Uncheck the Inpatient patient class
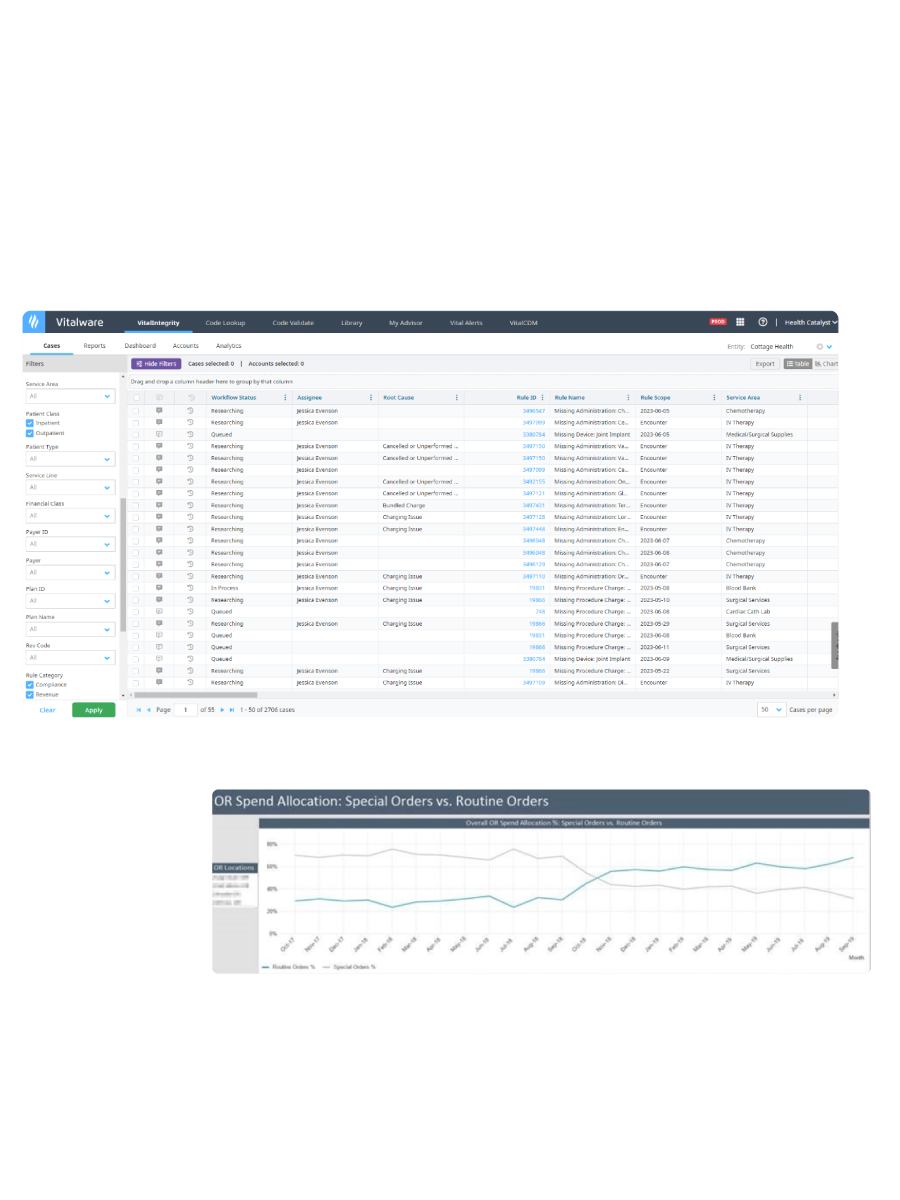 click(x=30, y=423)
